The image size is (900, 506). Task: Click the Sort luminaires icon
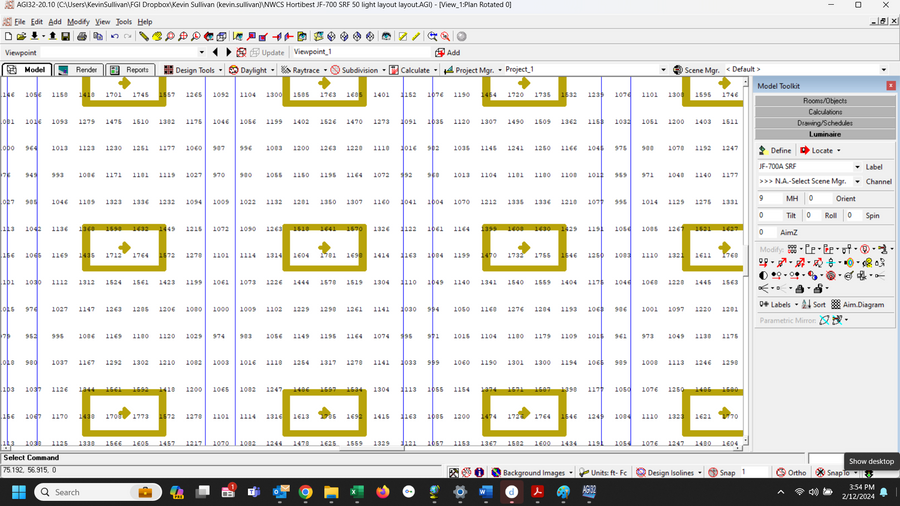pyautogui.click(x=813, y=304)
